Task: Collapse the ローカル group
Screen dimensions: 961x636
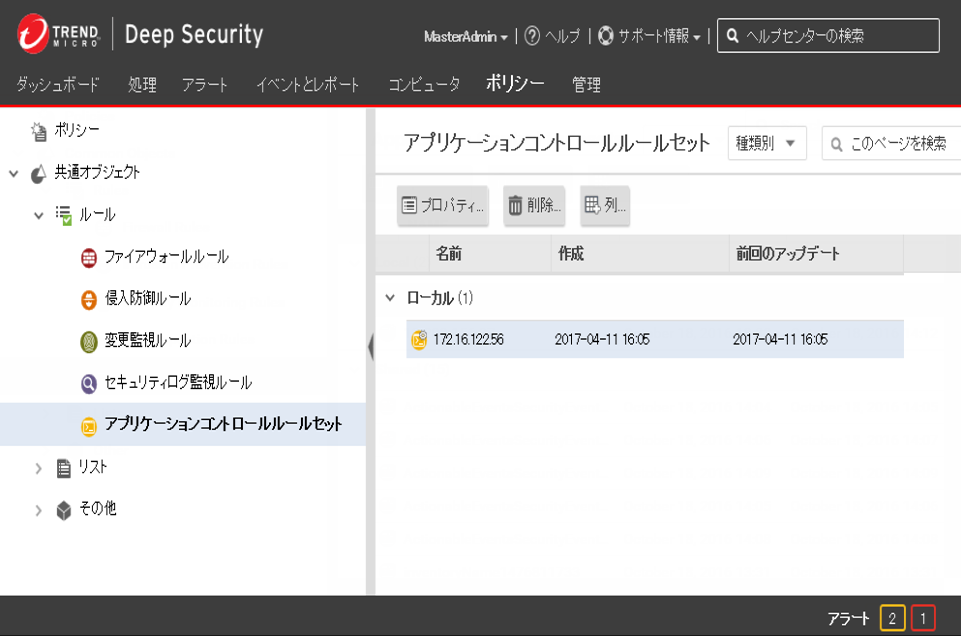Action: pyautogui.click(x=390, y=298)
